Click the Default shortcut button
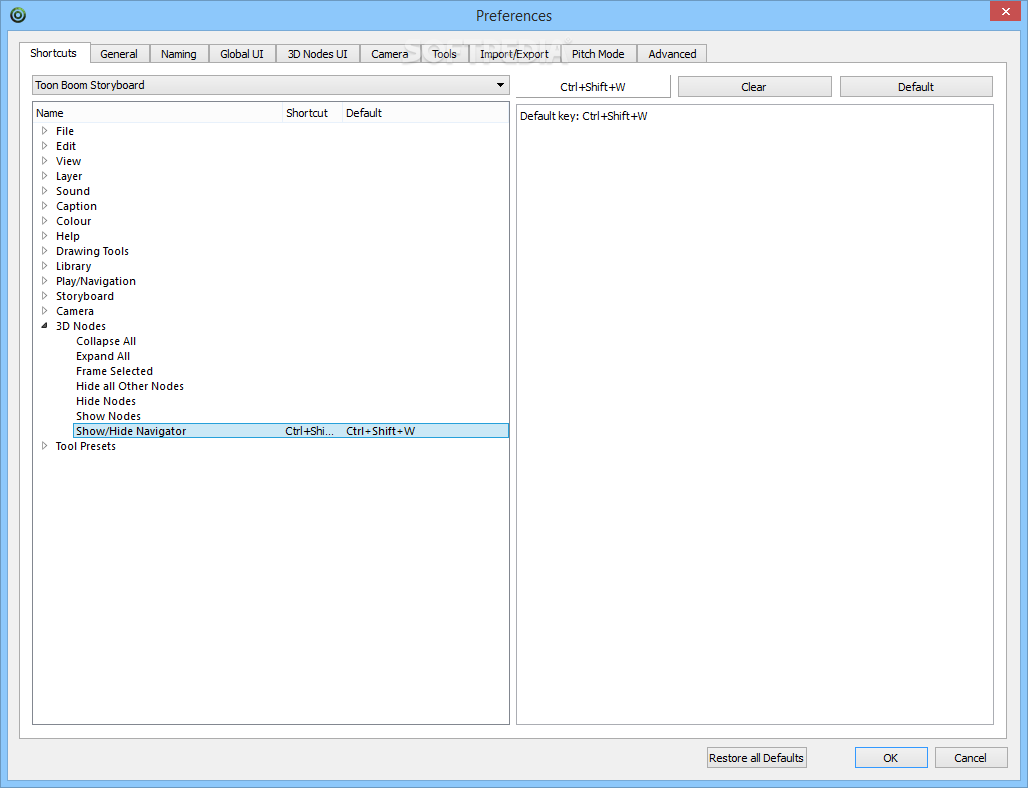 point(916,87)
